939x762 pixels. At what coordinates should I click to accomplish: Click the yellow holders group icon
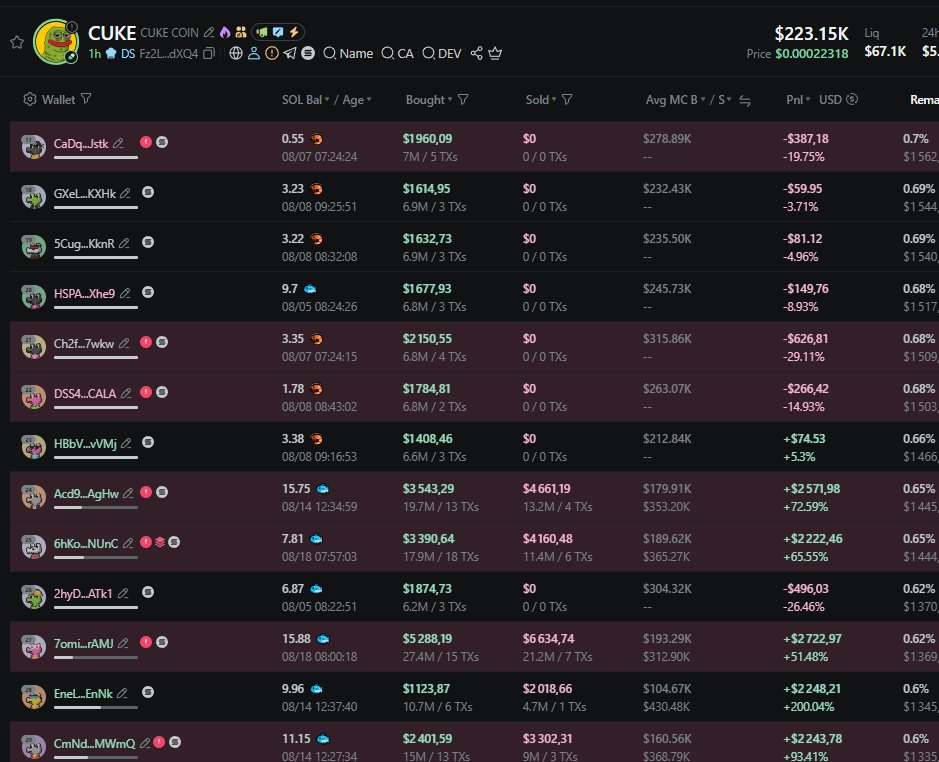(241, 32)
